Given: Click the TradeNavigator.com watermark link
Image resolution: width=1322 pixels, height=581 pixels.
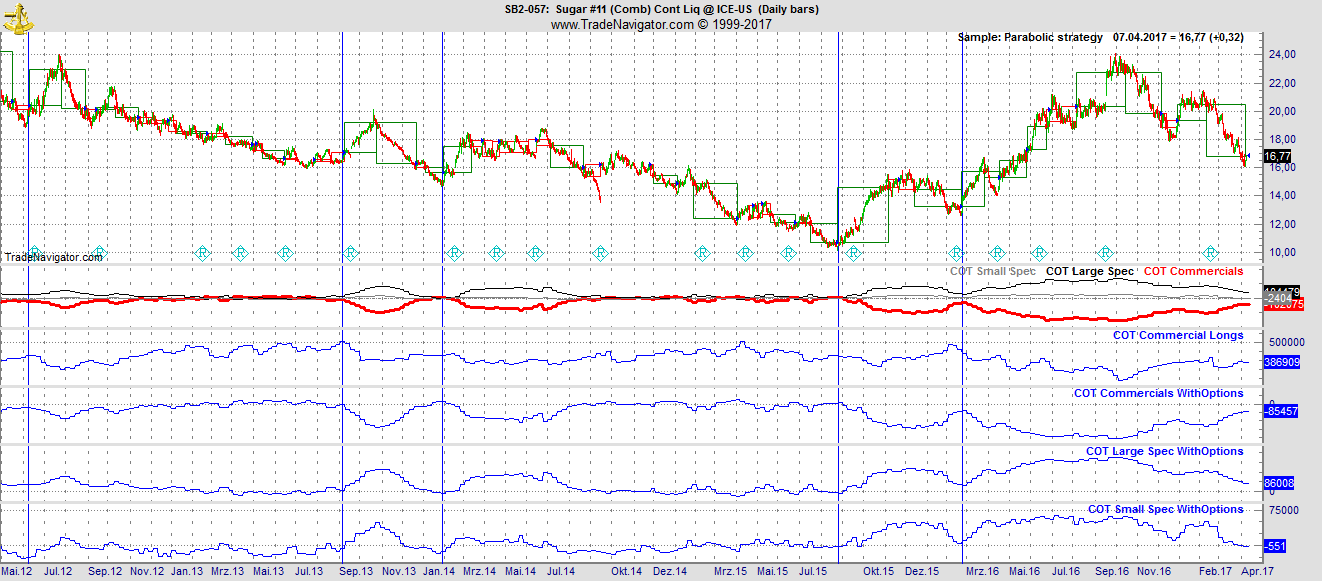Looking at the screenshot, I should coord(52,257).
